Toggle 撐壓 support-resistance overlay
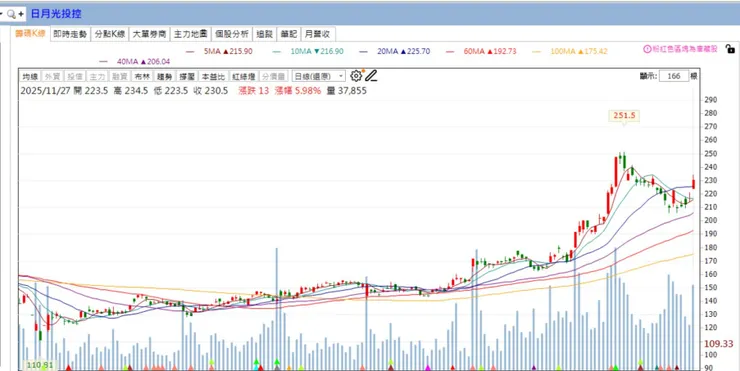The width and height of the screenshot is (740, 371). click(187, 76)
